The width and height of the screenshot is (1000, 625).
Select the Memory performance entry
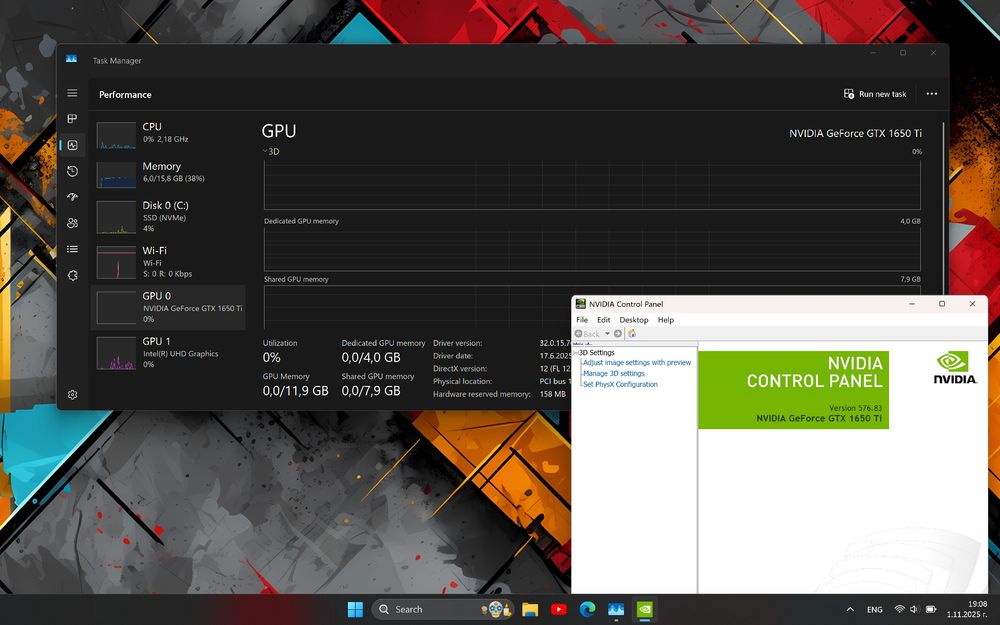(168, 173)
